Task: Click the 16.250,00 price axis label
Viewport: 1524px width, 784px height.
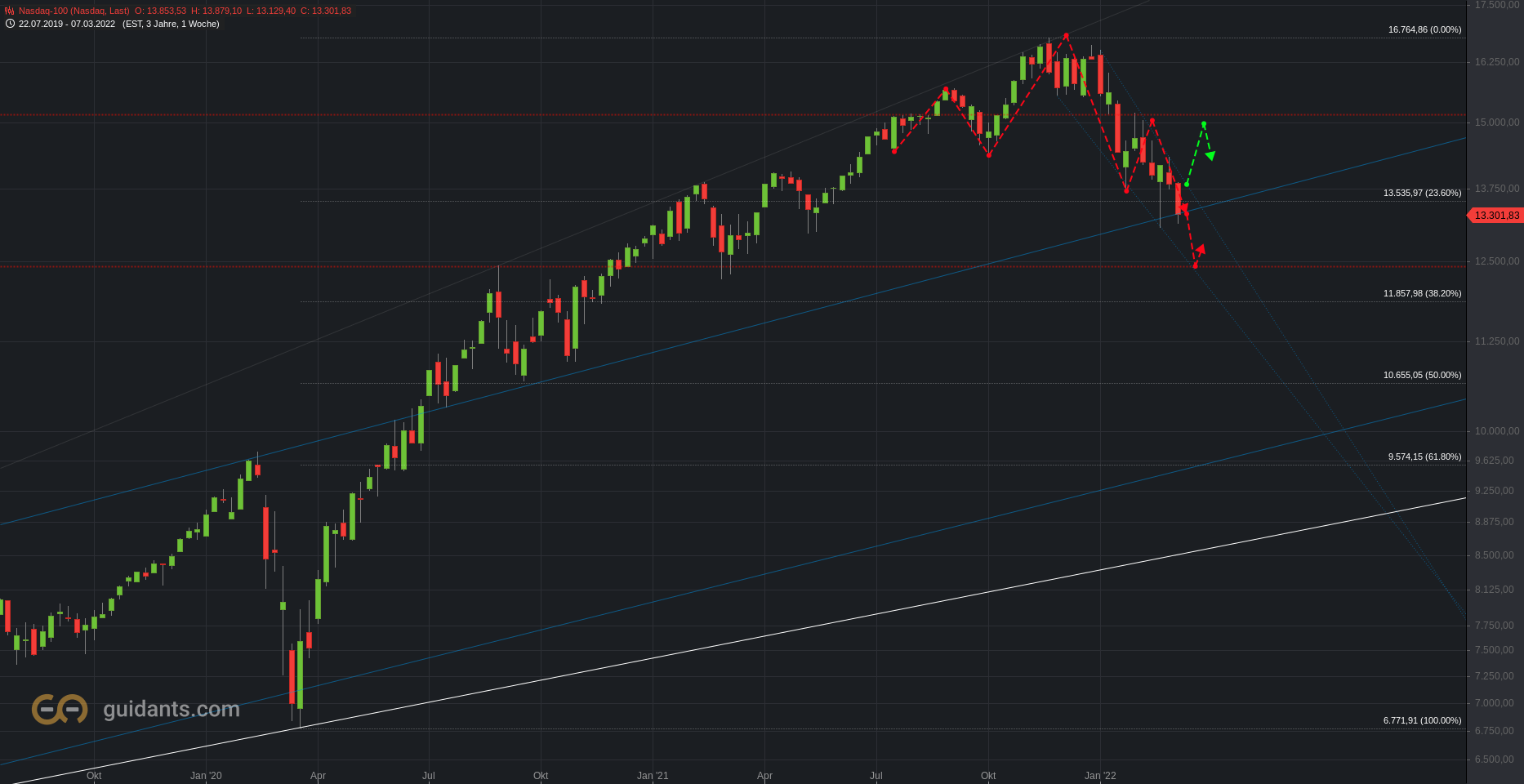Action: tap(1497, 62)
